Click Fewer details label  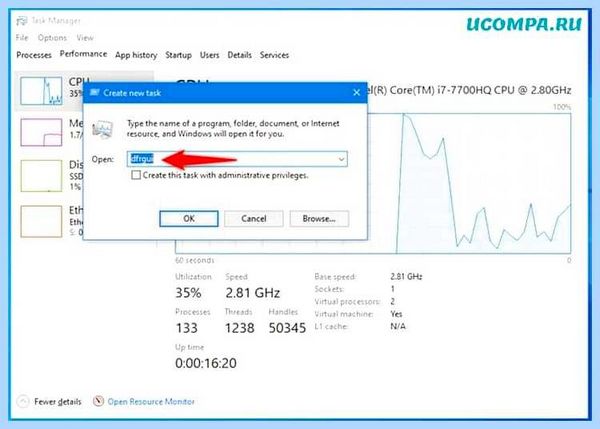coord(58,401)
